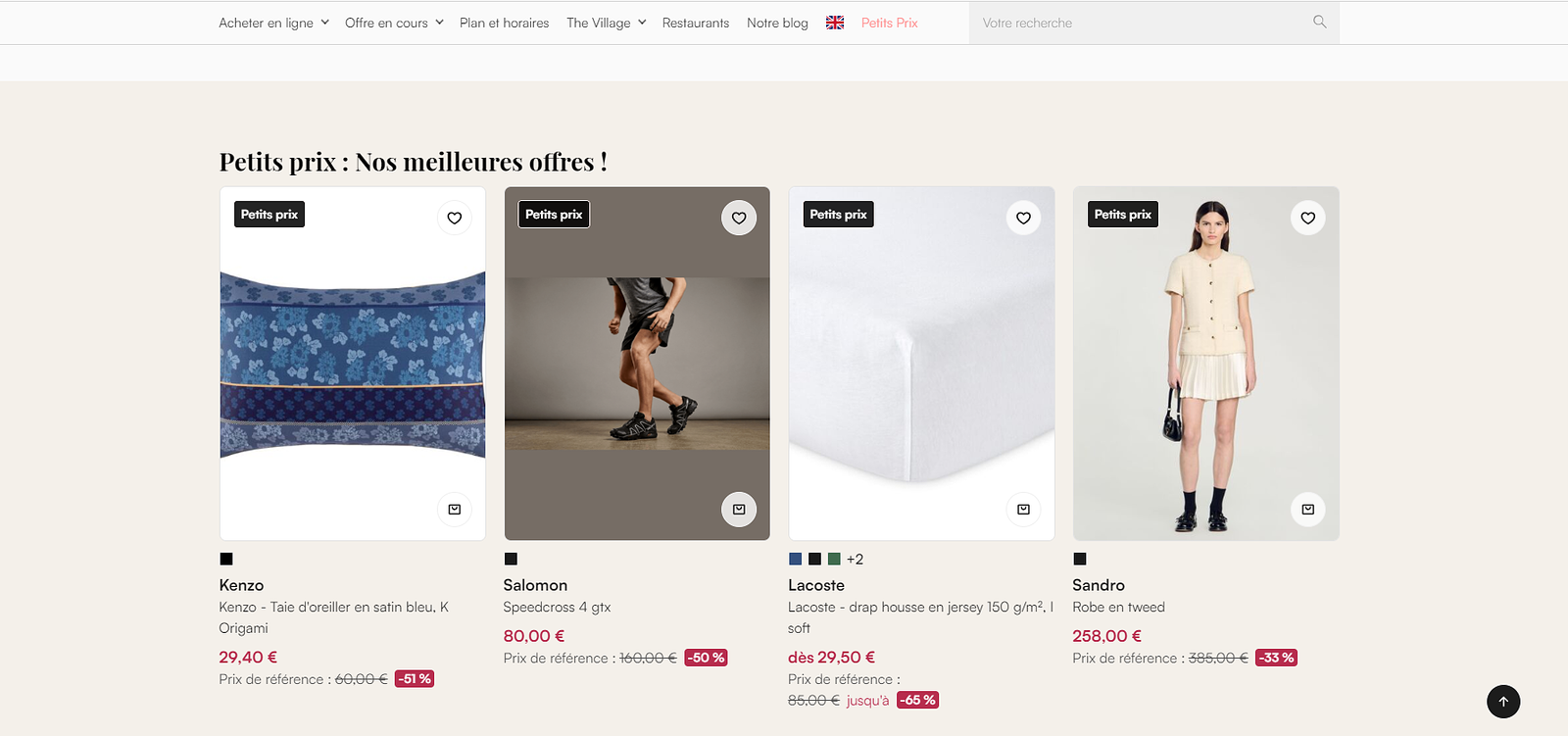Open the Plan et horaires menu item

504,23
